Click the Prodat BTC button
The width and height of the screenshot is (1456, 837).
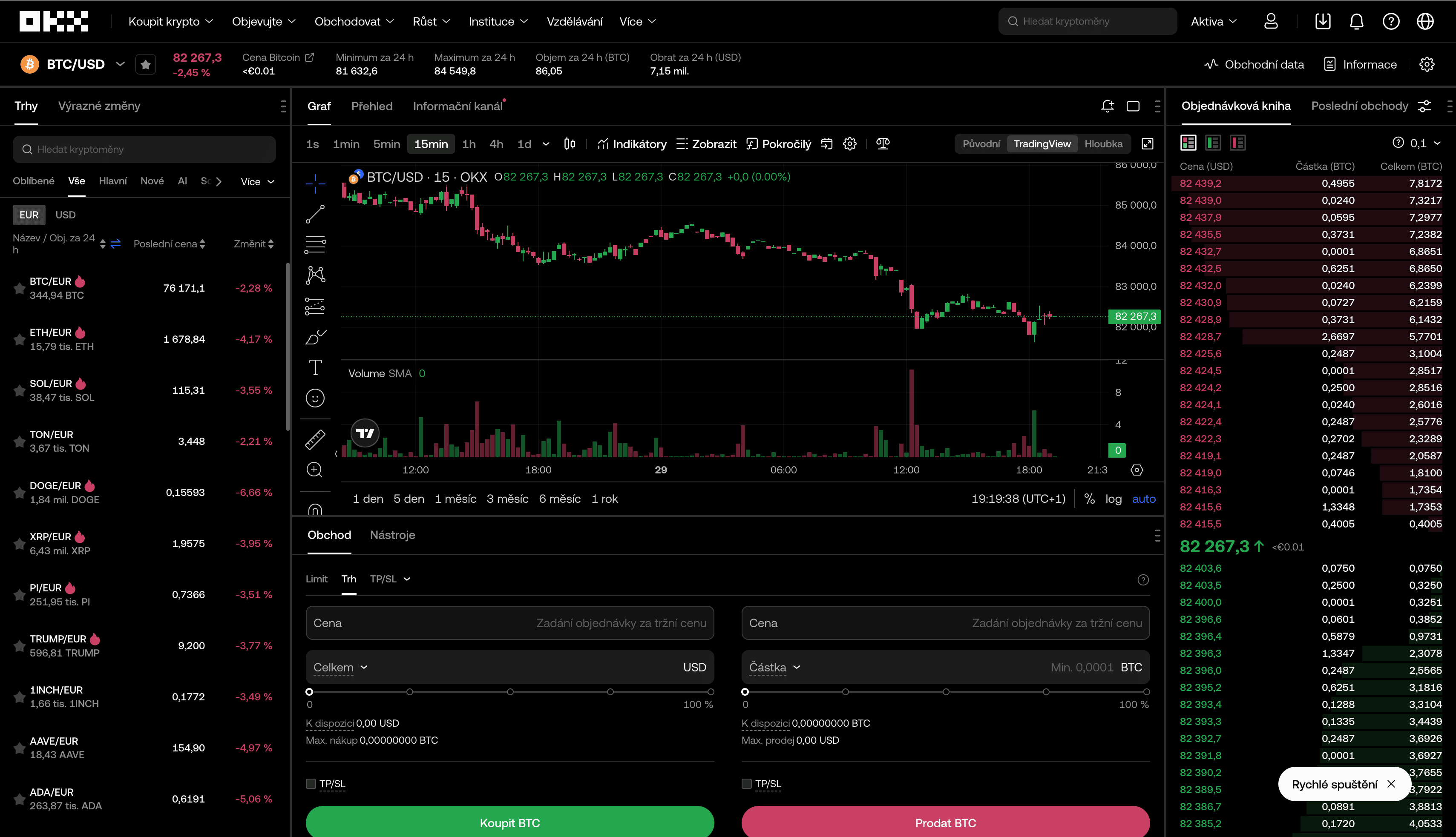(945, 822)
